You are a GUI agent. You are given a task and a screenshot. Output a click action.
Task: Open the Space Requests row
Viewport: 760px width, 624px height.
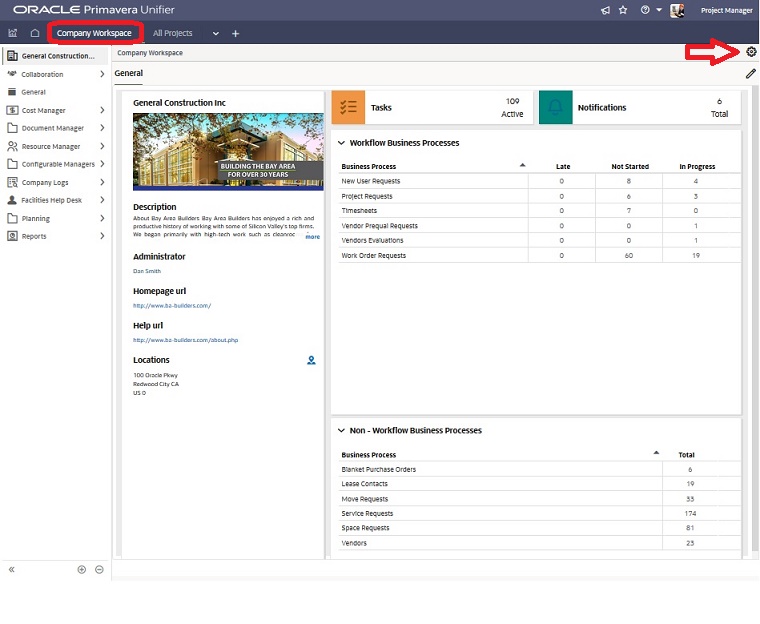coord(539,528)
